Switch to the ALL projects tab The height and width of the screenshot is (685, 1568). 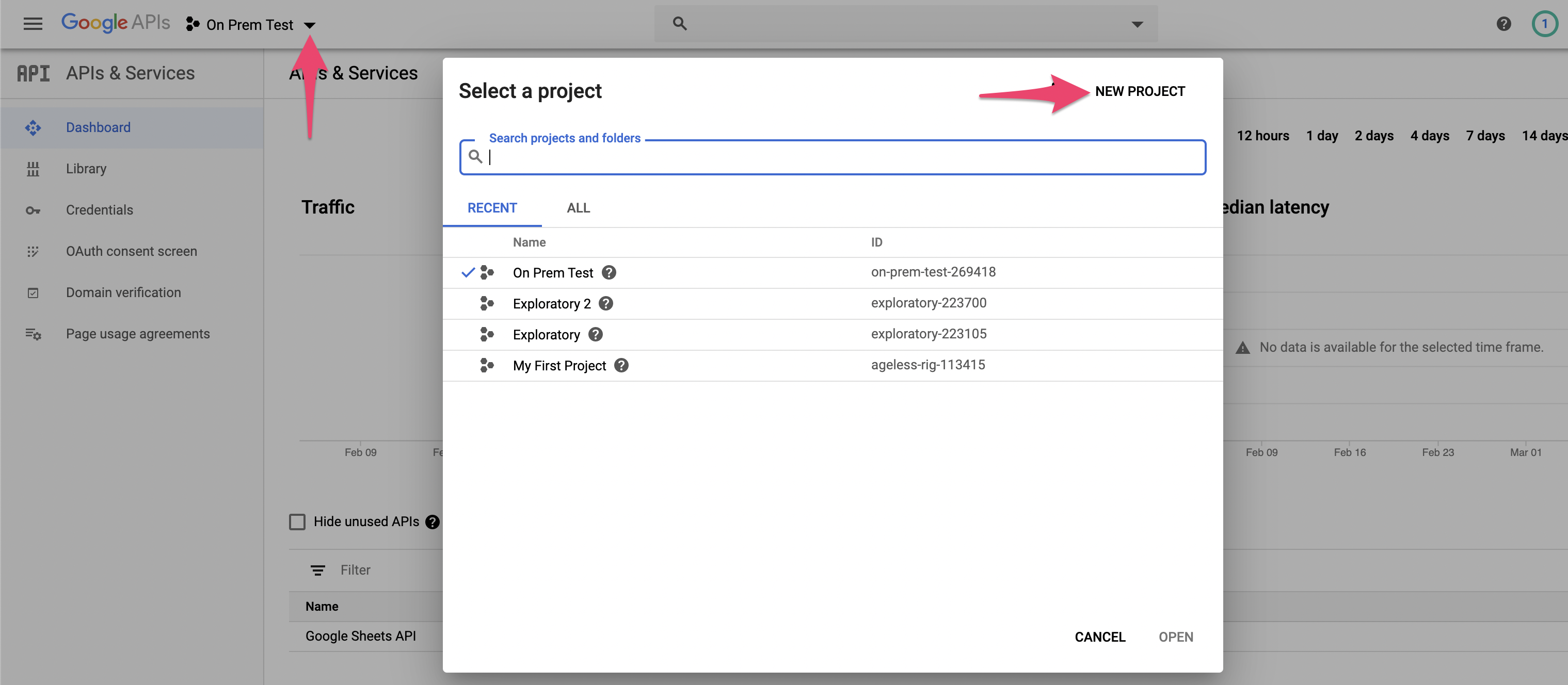pyautogui.click(x=578, y=208)
